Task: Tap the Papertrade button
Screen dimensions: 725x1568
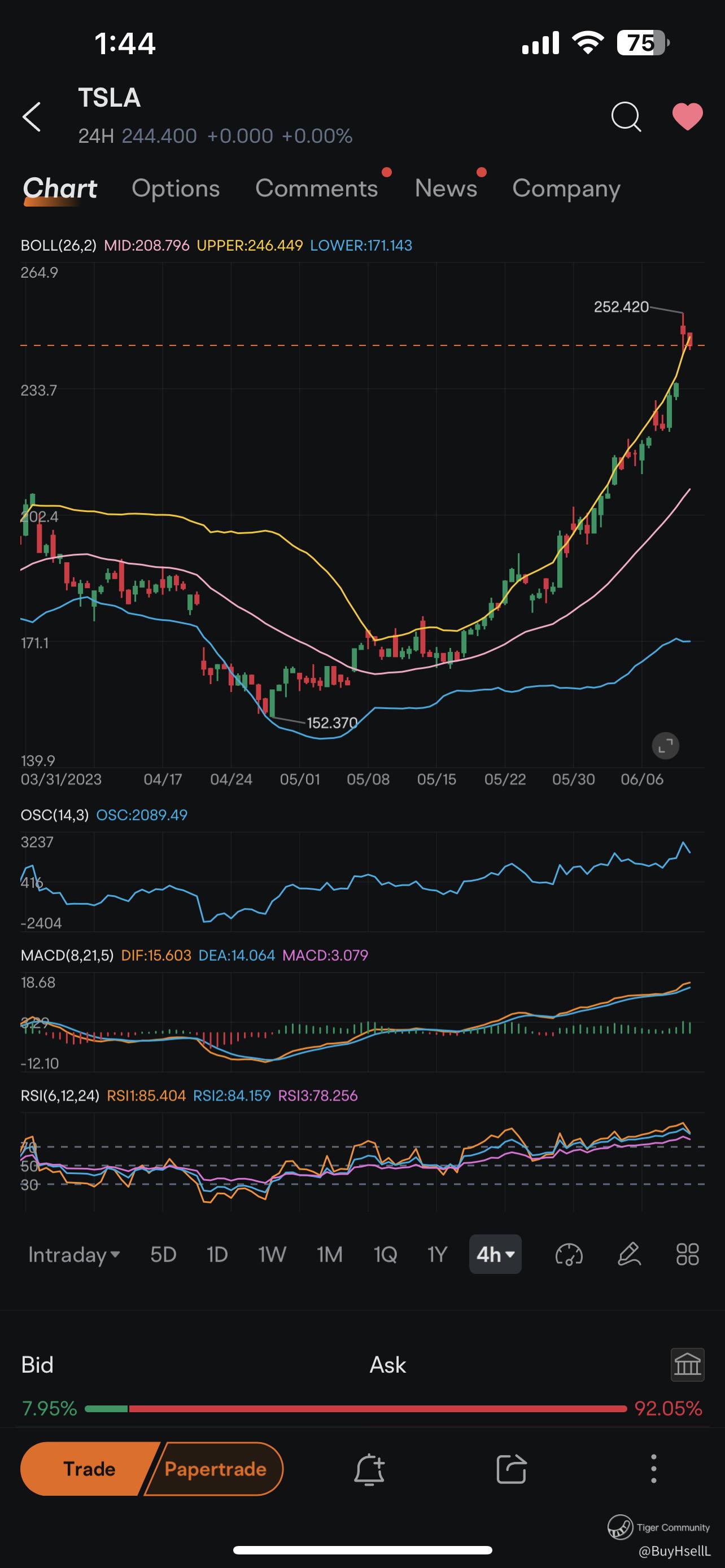Action: pos(215,1469)
